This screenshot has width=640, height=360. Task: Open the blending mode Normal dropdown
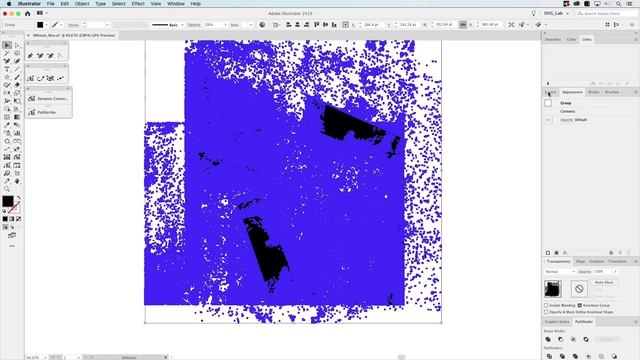pos(560,271)
